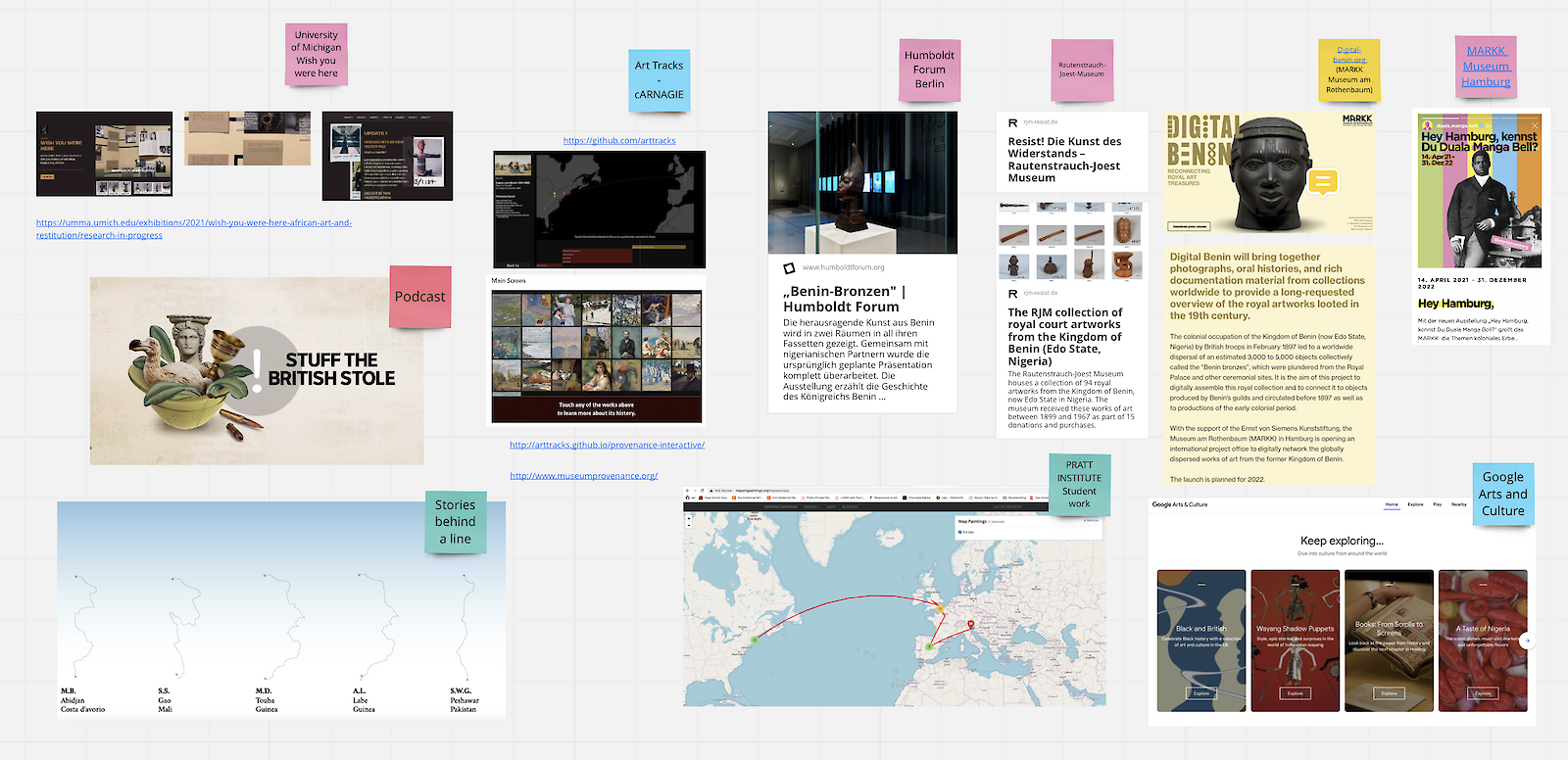1568x760 pixels.
Task: Open the Explore tab in Google Arts & Culture
Action: [x=1415, y=504]
